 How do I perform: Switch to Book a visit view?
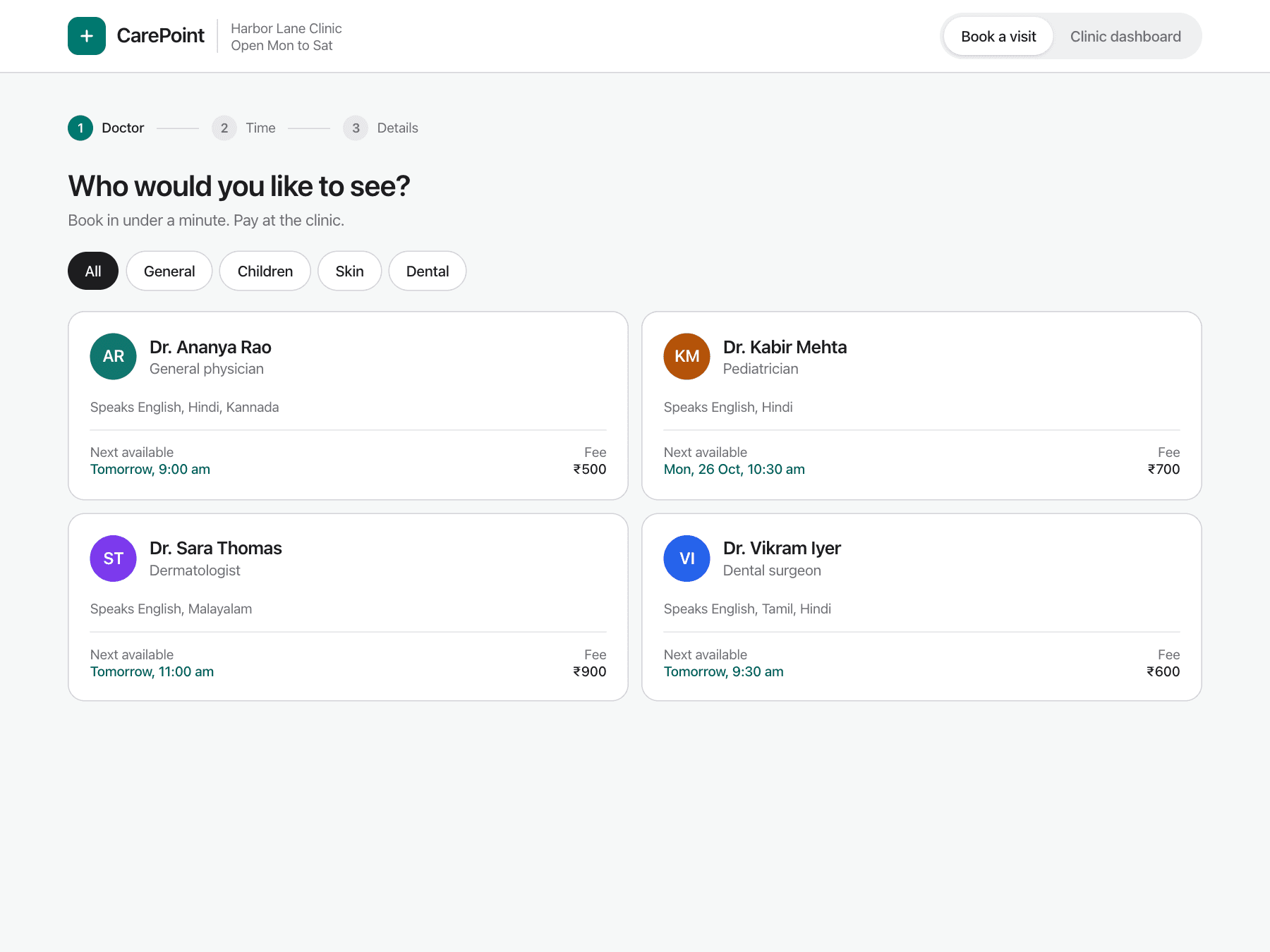(998, 36)
